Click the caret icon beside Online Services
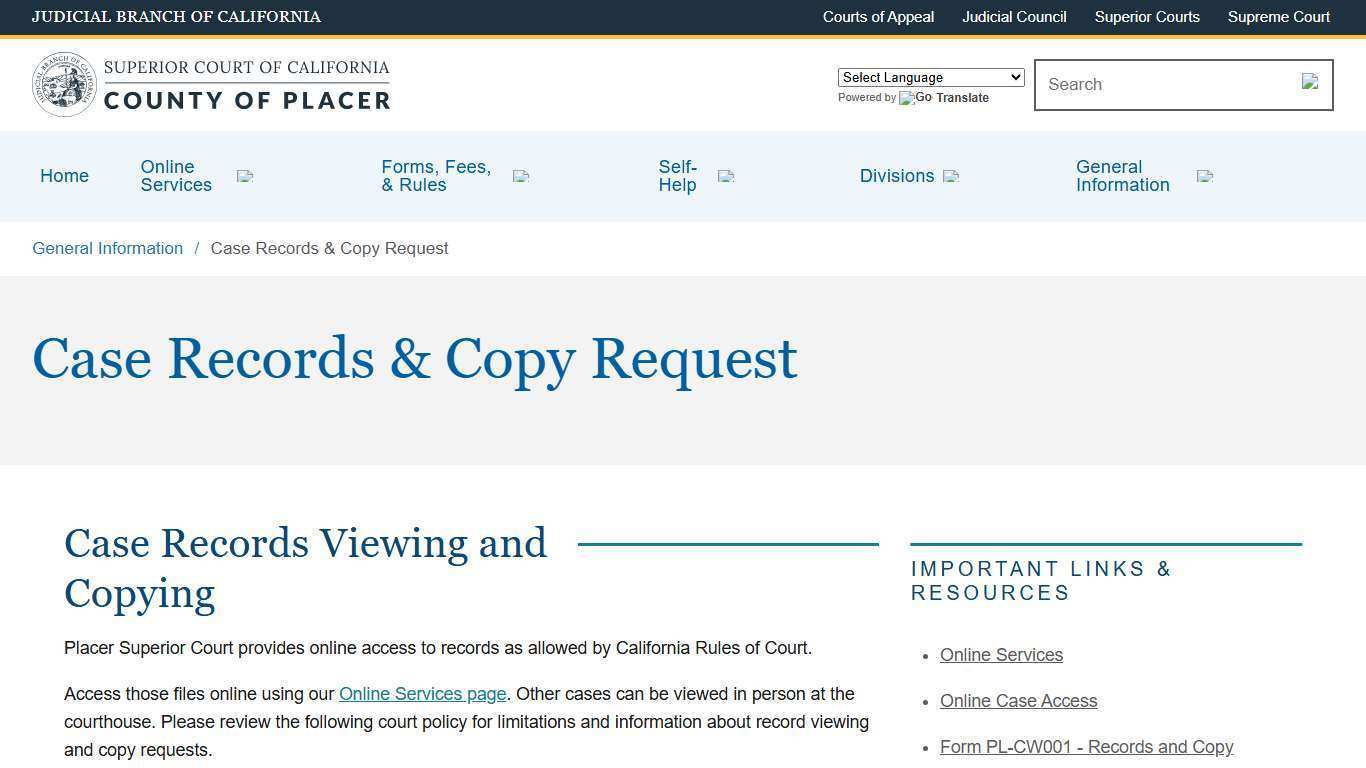1366x768 pixels. click(244, 176)
